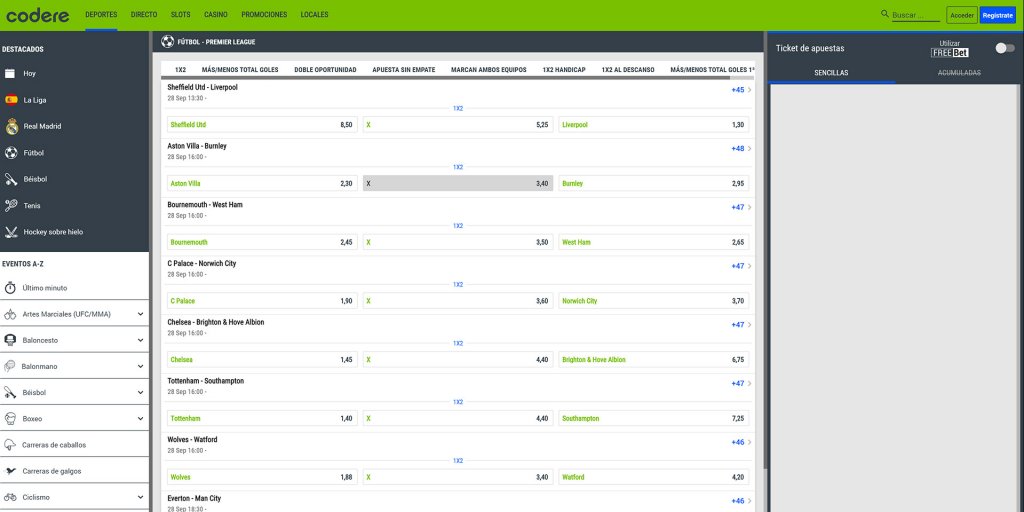
Task: Click the Carreras de galgos greyhound icon
Action: tap(10, 471)
